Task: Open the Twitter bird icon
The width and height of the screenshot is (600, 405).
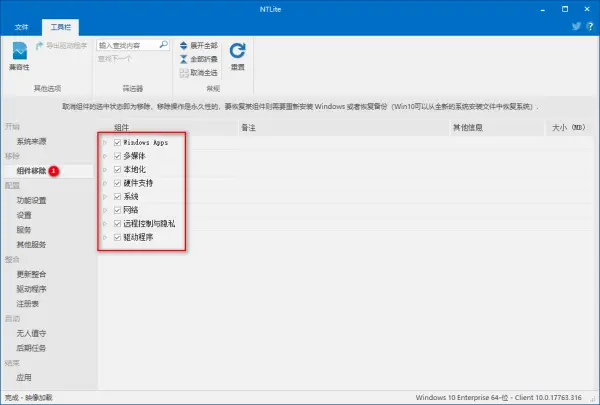Action: coord(576,26)
